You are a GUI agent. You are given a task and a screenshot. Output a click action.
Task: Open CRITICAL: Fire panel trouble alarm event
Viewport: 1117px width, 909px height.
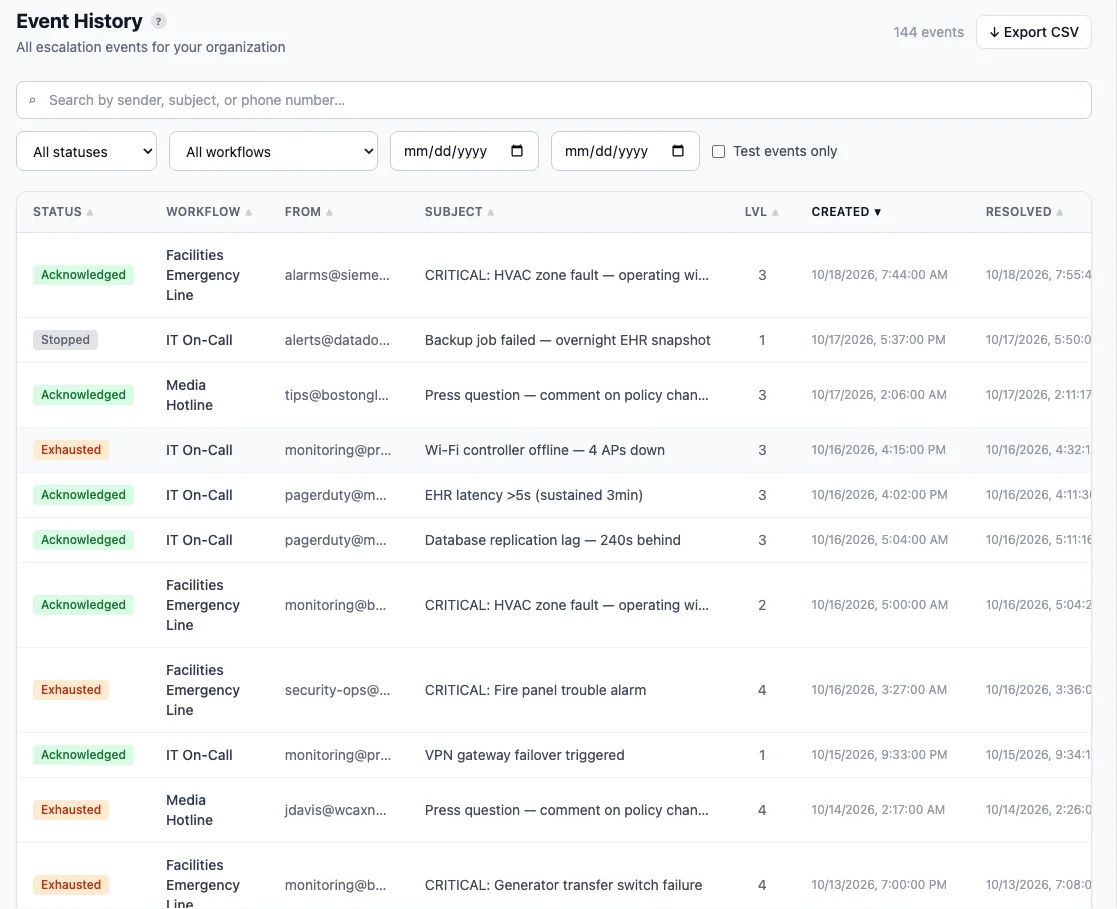click(536, 690)
